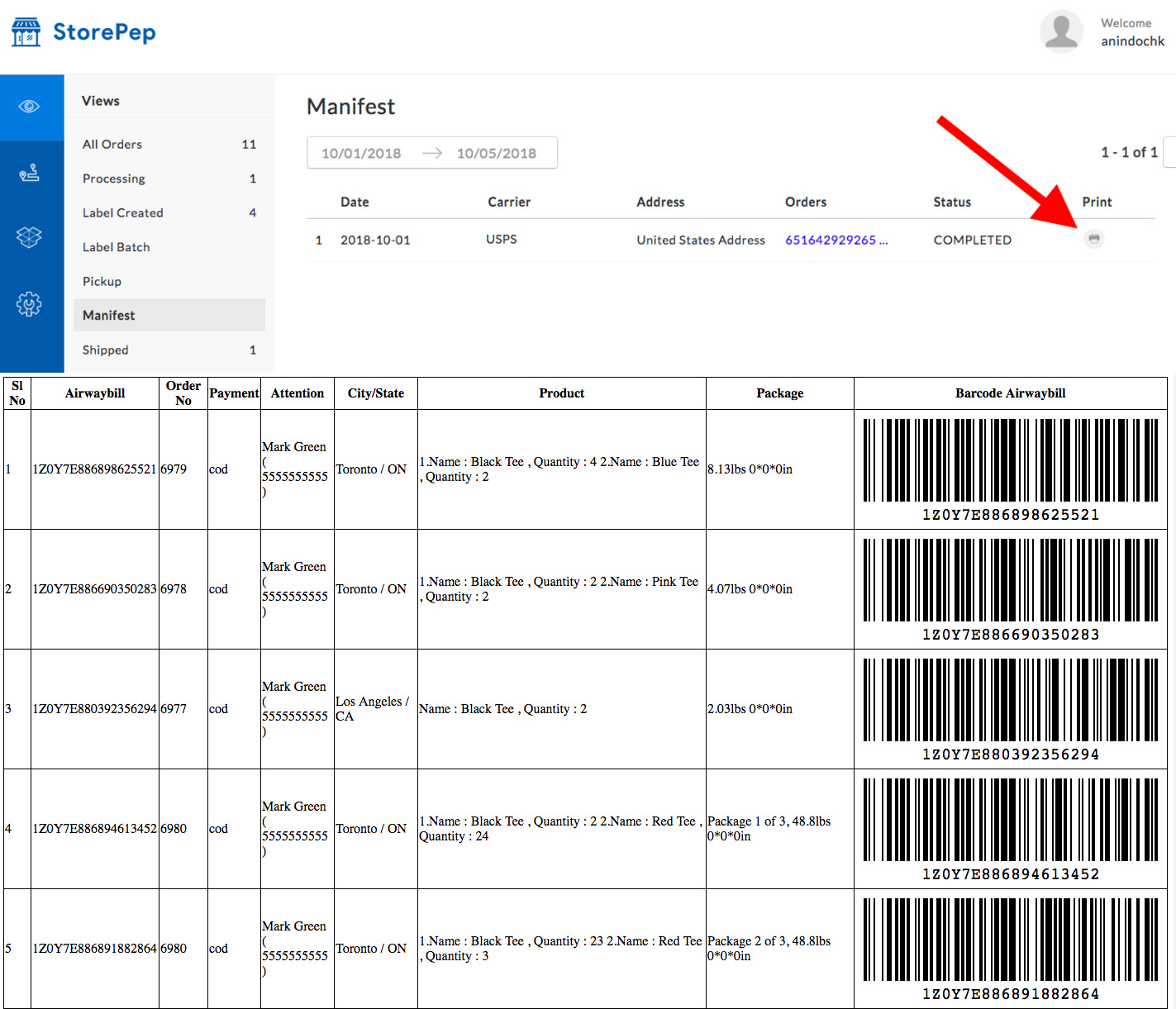Image resolution: width=1176 pixels, height=1009 pixels.
Task: Click the Date column header
Action: click(x=355, y=202)
